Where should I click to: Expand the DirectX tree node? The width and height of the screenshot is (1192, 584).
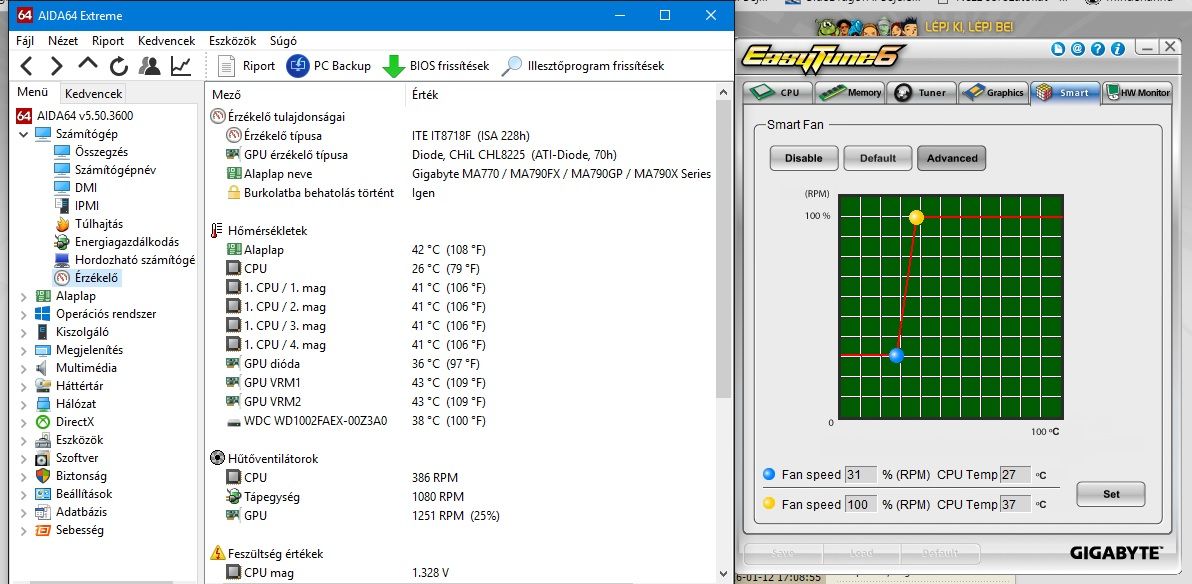coord(24,422)
